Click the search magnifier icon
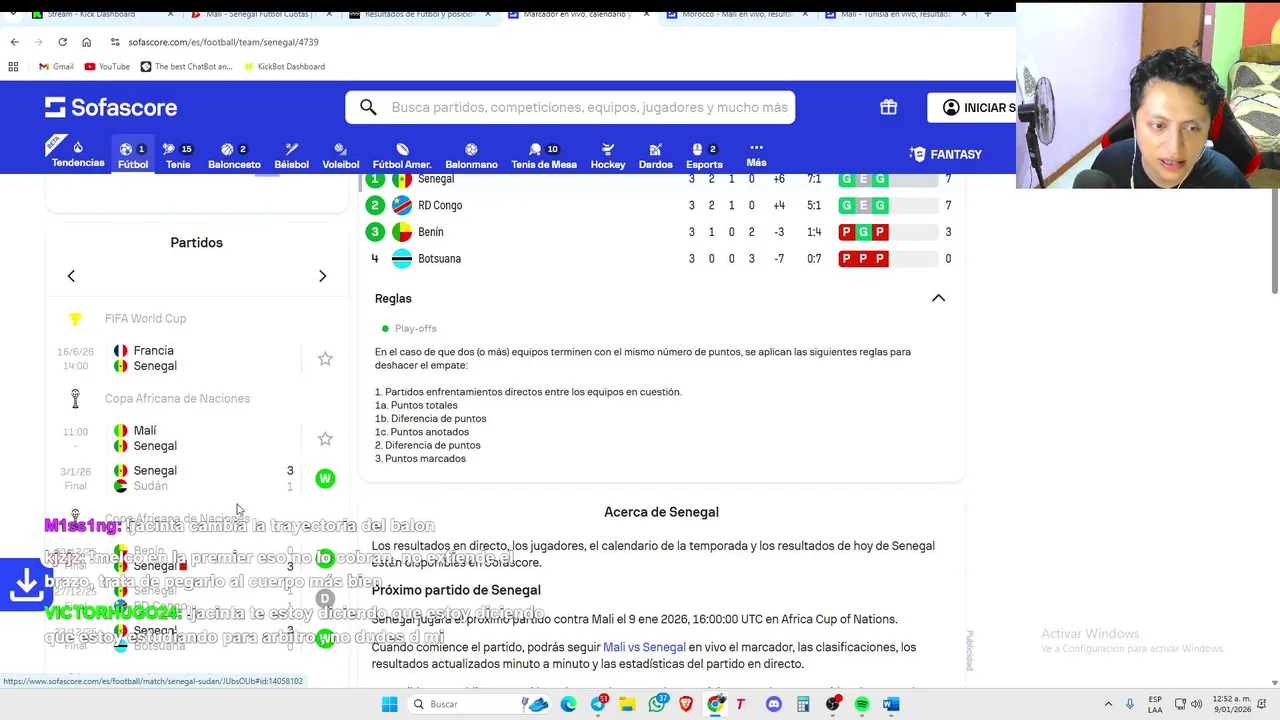 point(368,107)
